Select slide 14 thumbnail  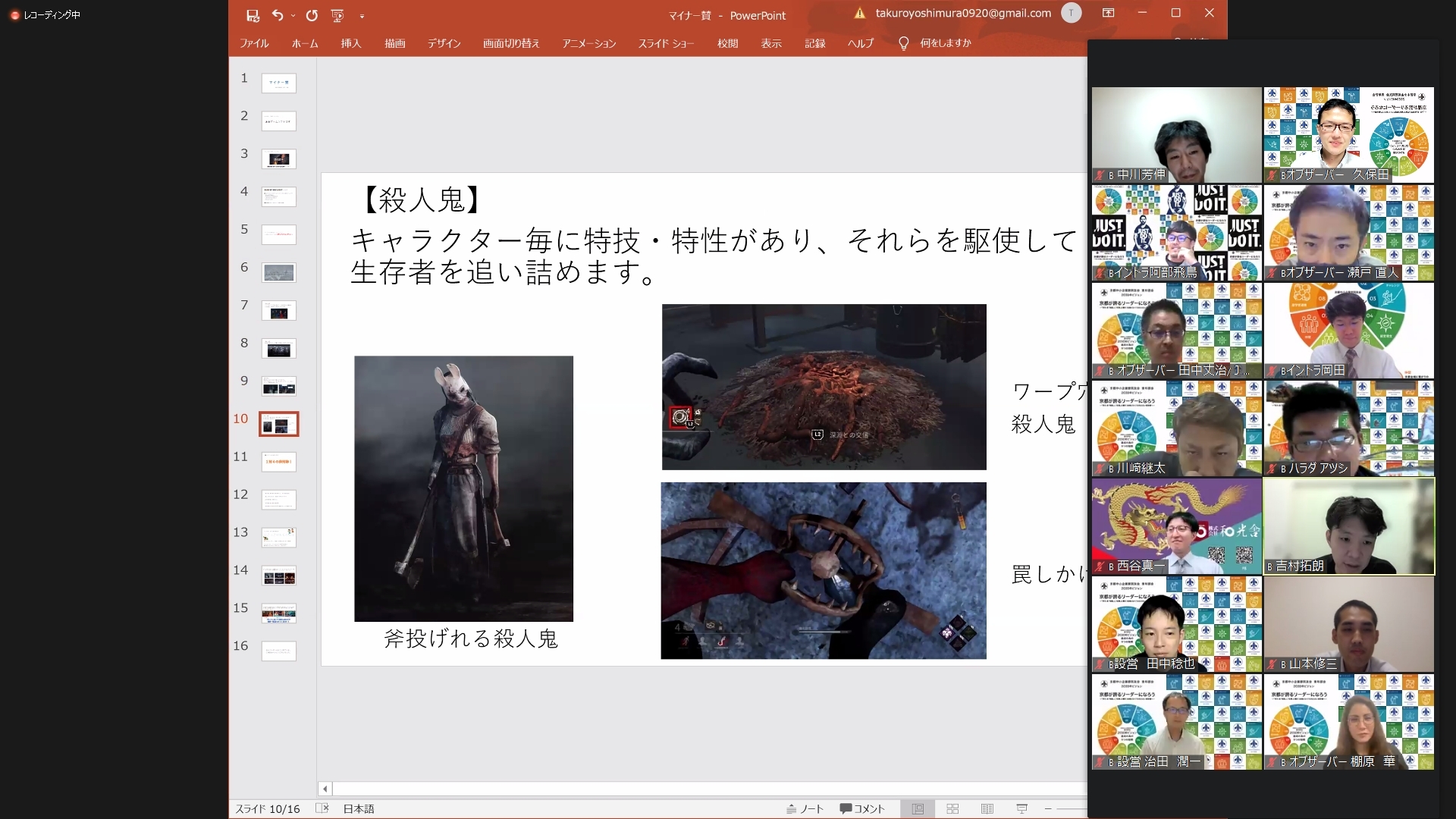pos(279,576)
